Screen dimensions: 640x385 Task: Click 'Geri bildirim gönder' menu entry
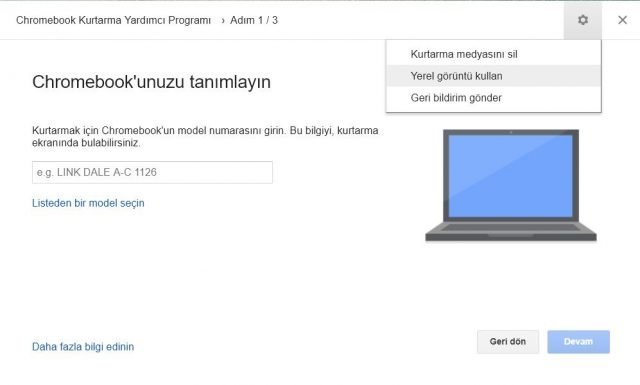(x=493, y=98)
